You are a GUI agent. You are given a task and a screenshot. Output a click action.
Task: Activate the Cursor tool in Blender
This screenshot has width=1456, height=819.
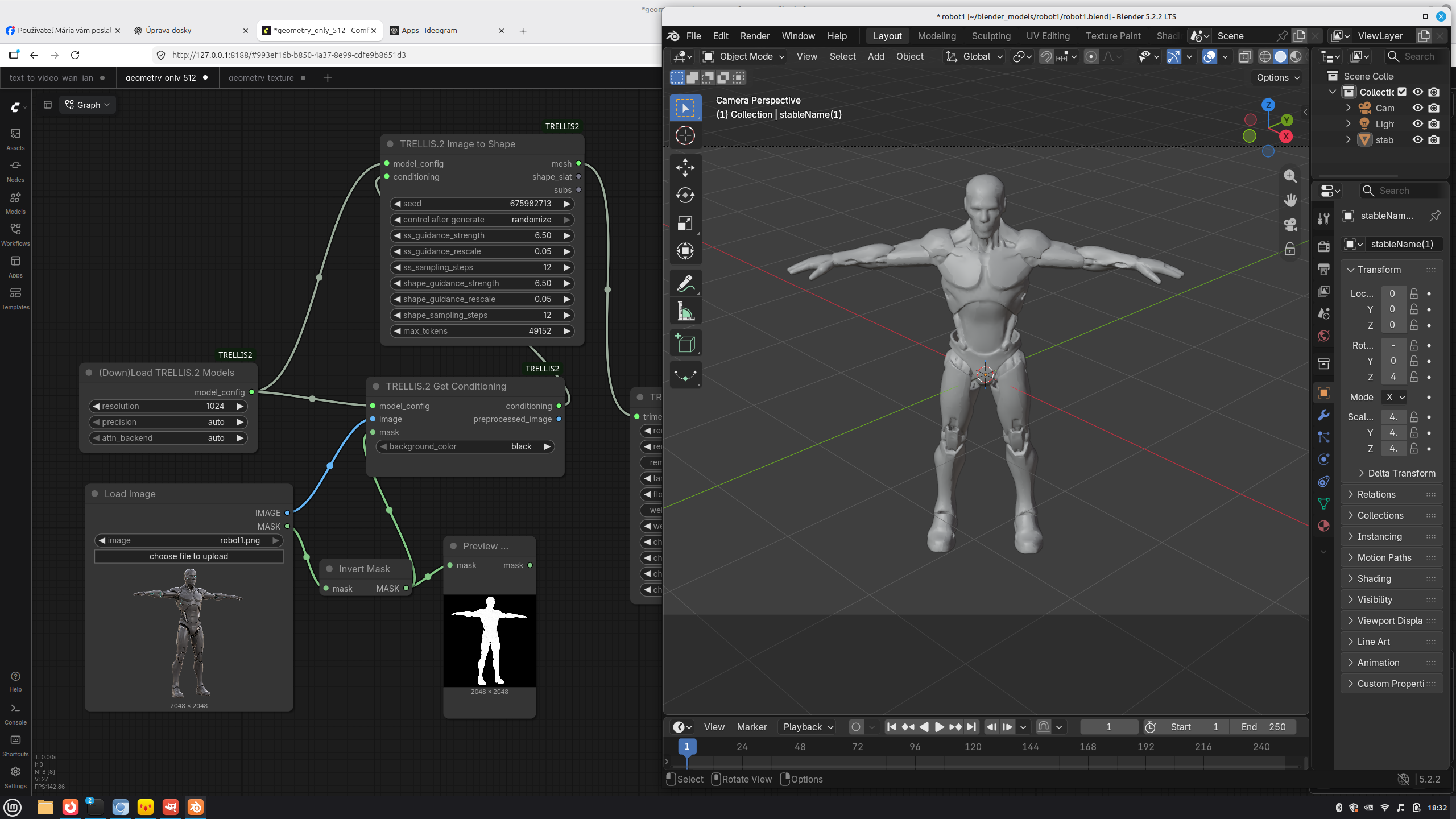pyautogui.click(x=685, y=135)
